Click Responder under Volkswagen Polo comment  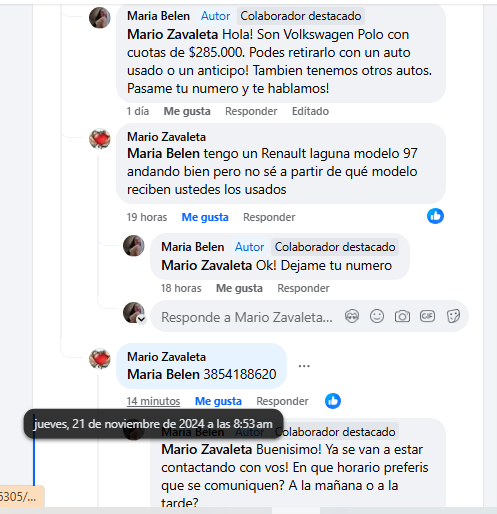coord(251,111)
